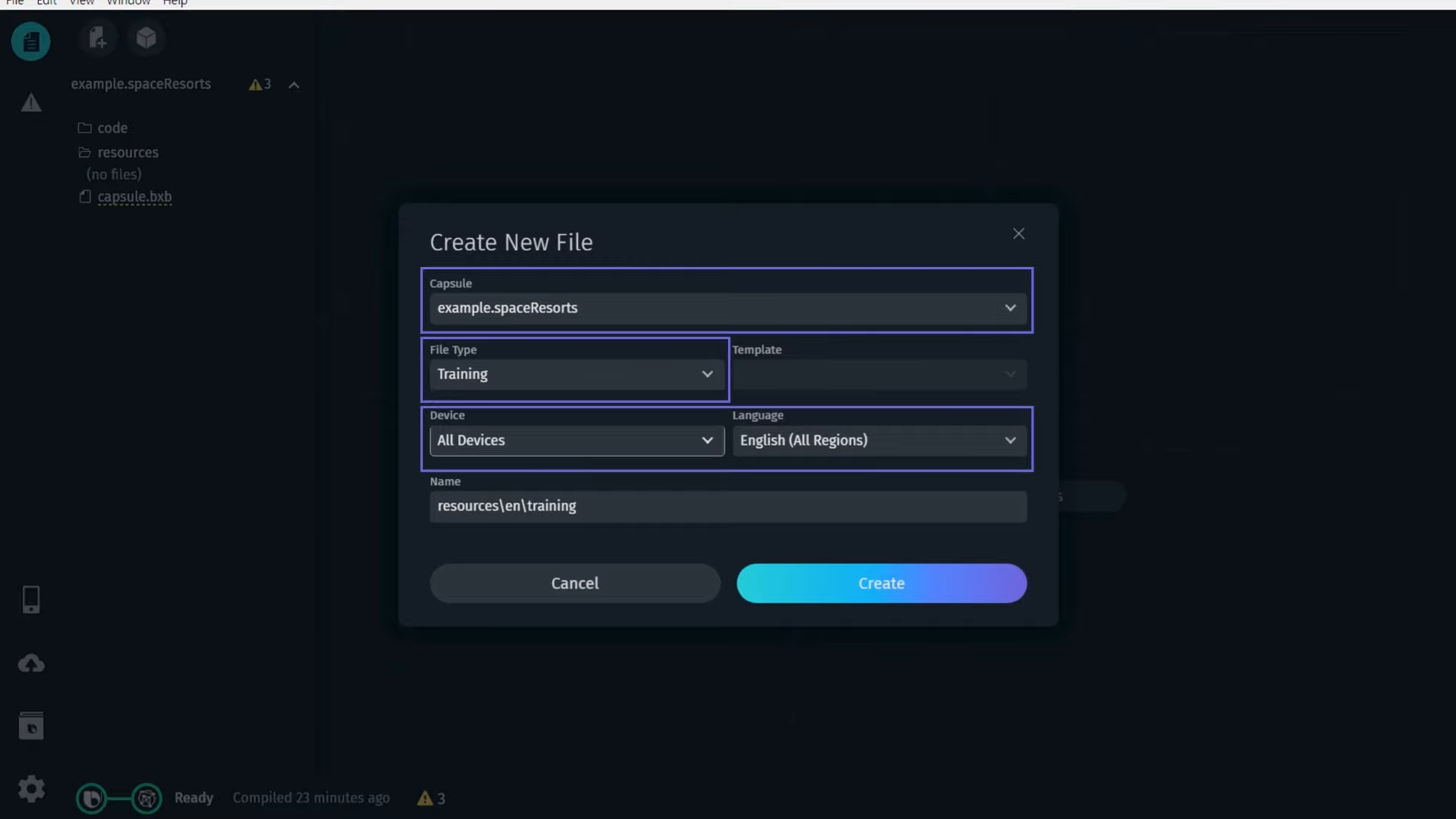Open the Capsule dropdown
1456x819 pixels.
click(727, 309)
